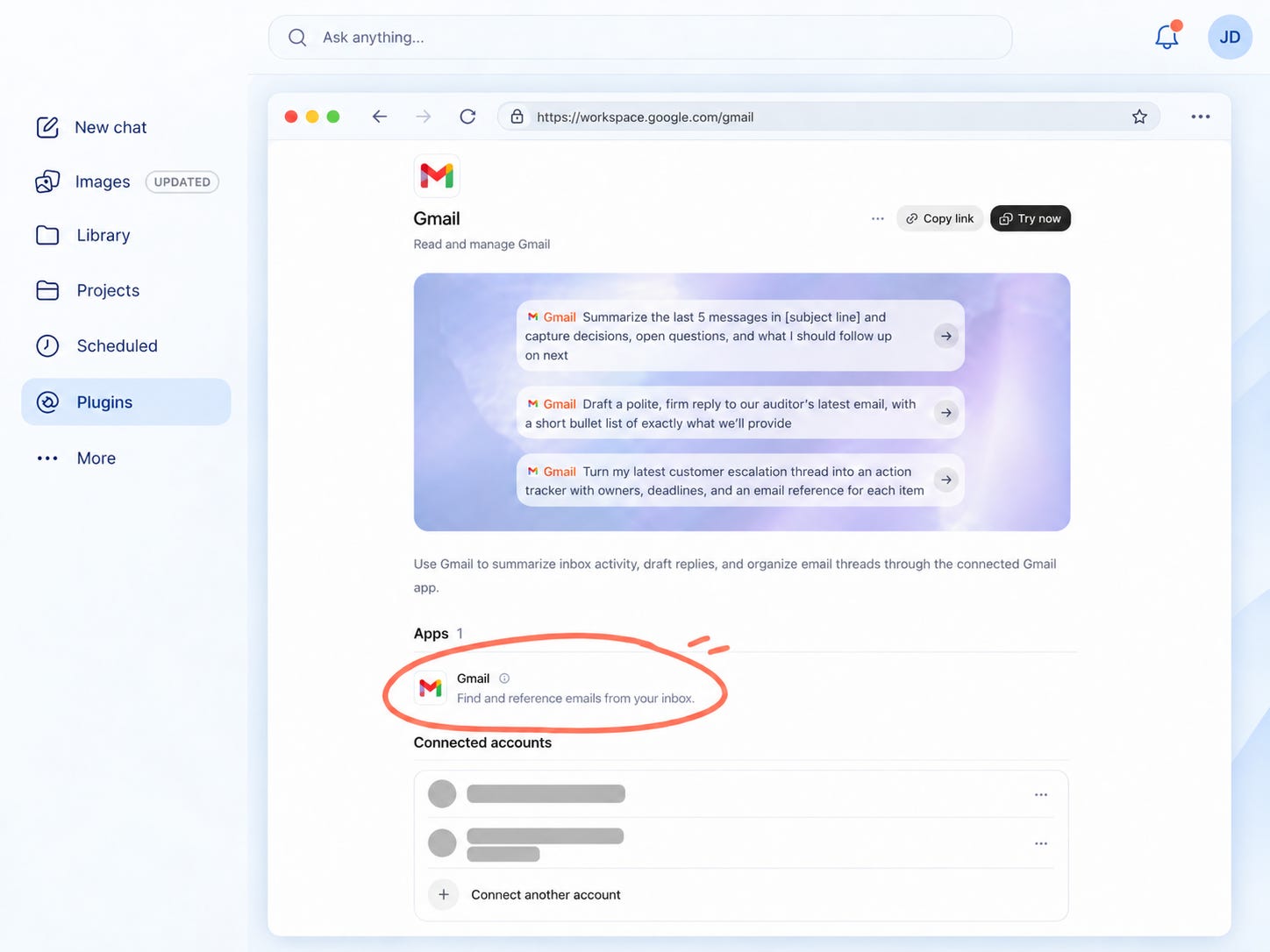Click the first connected account avatar
This screenshot has width=1270, height=952.
coord(442,794)
